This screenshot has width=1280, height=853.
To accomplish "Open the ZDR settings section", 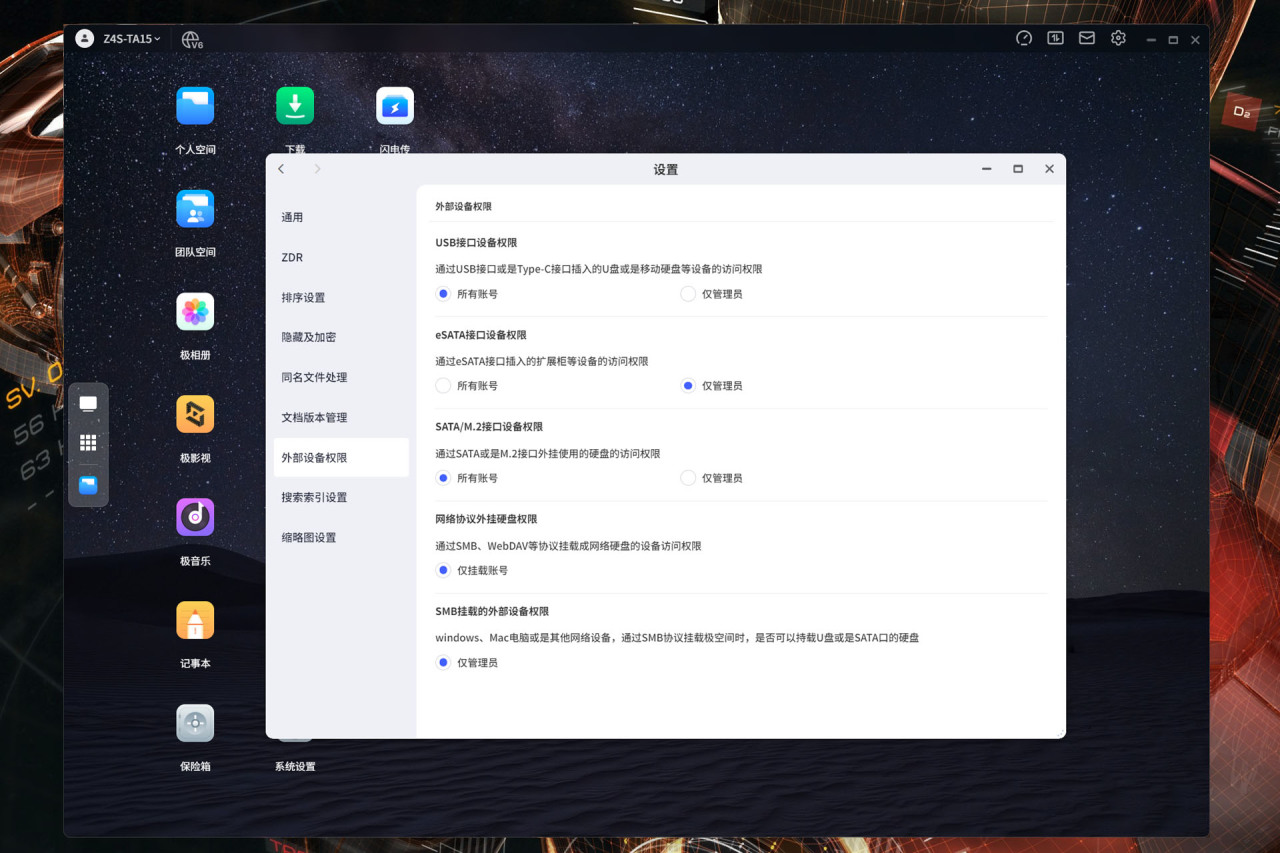I will click(x=341, y=257).
